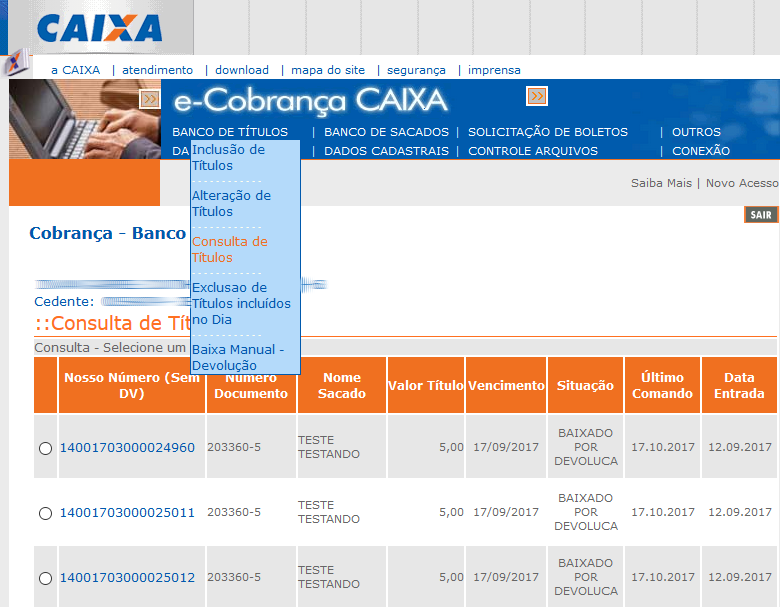
Task: Click Novo Acesso link
Action: coord(742,183)
